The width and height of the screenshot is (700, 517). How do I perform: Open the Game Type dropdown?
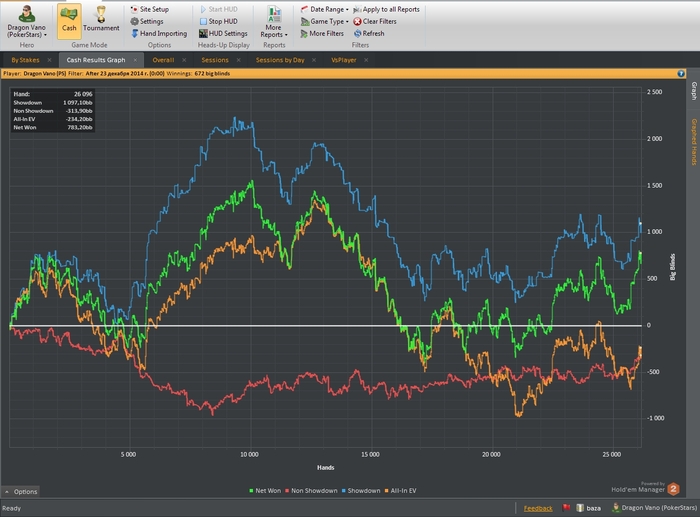click(x=329, y=21)
